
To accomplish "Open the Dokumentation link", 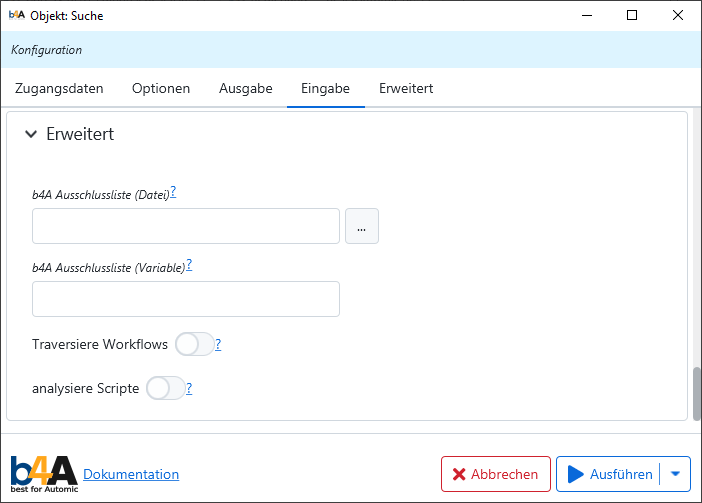I will pyautogui.click(x=131, y=474).
